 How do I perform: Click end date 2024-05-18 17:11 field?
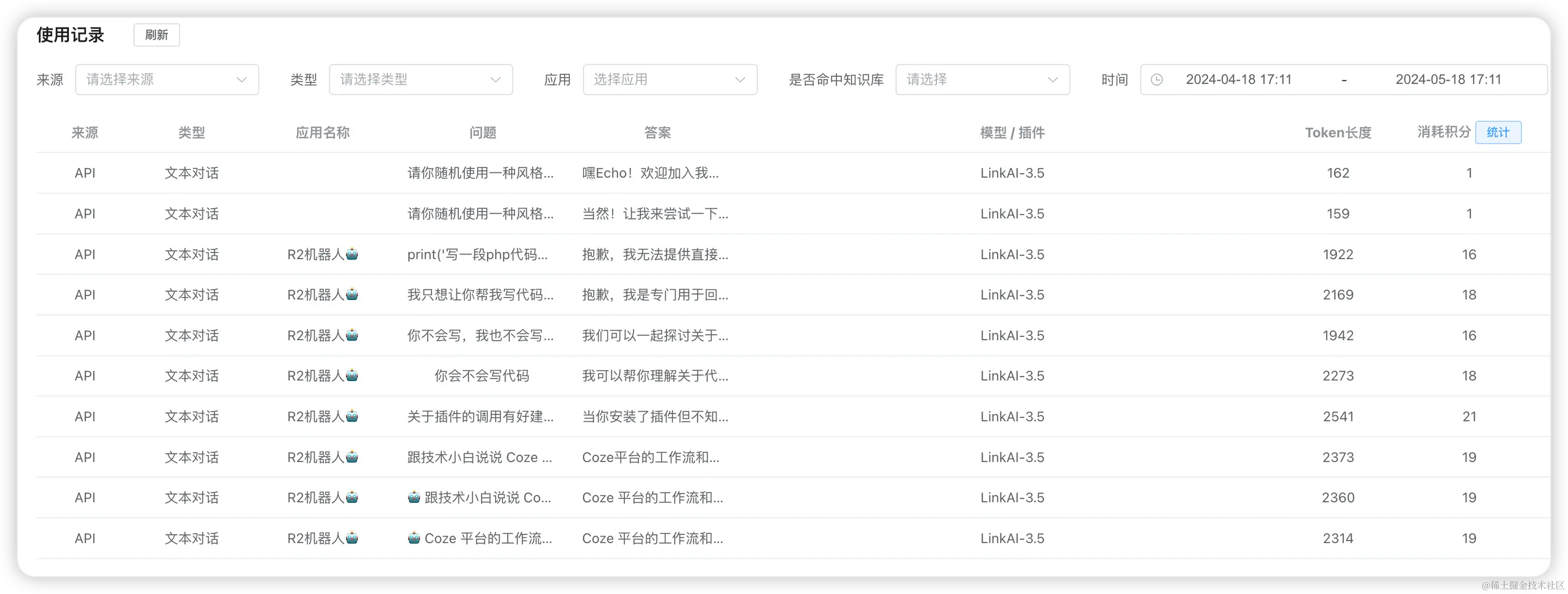point(1448,80)
